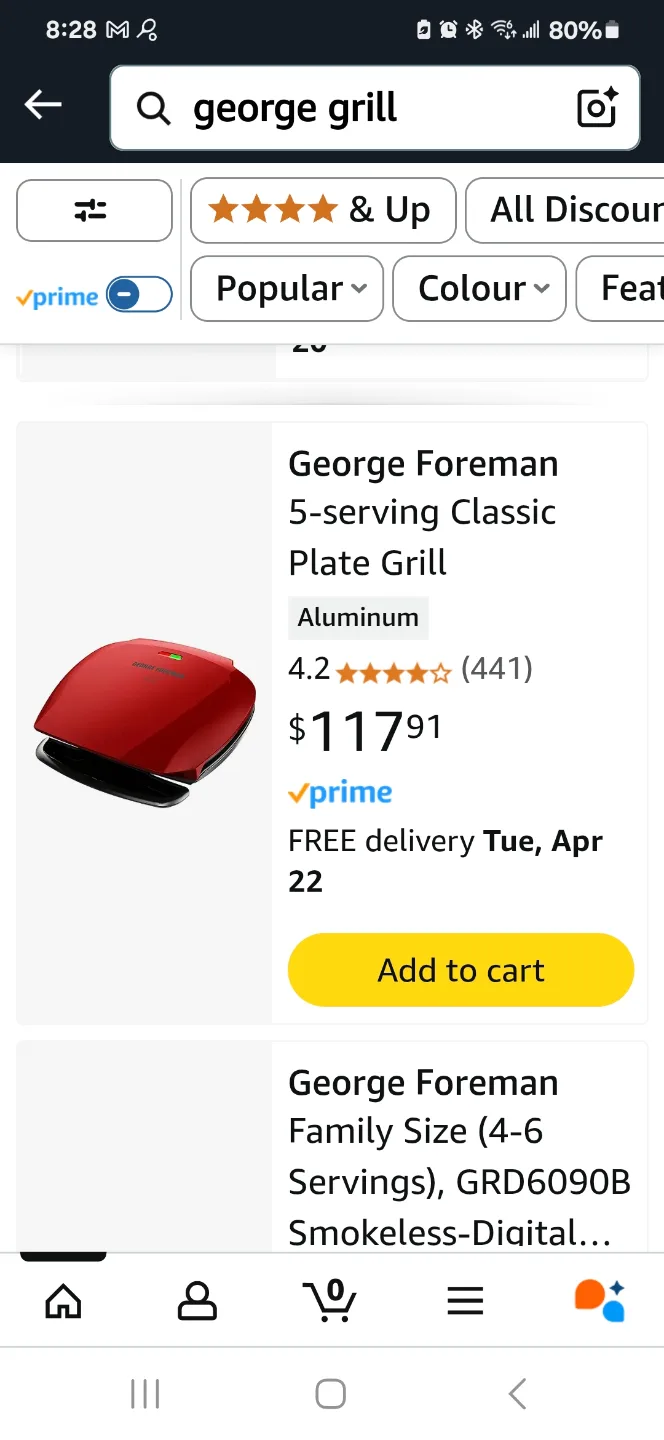Select the 4 stars & Up filter
The width and height of the screenshot is (664, 1440).
[322, 210]
